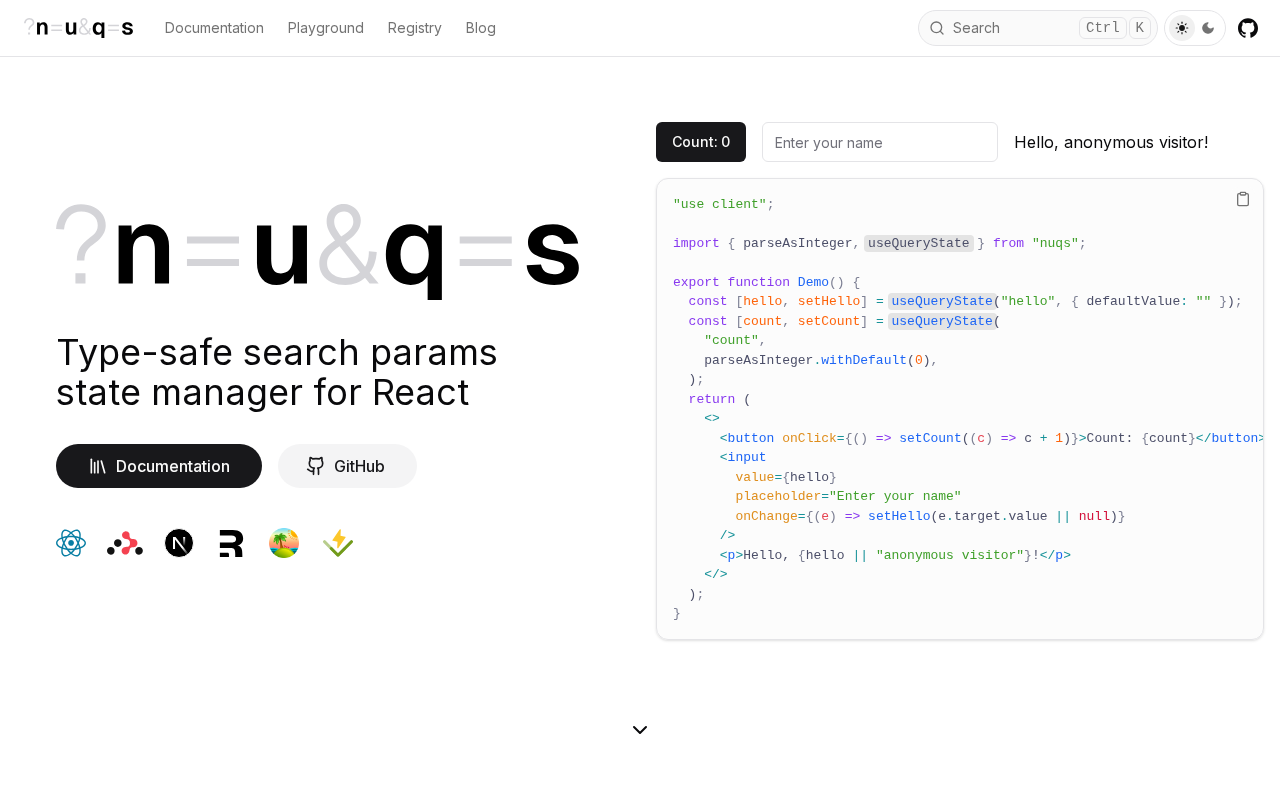Open the Playground nav link
1280x800 pixels.
[326, 28]
